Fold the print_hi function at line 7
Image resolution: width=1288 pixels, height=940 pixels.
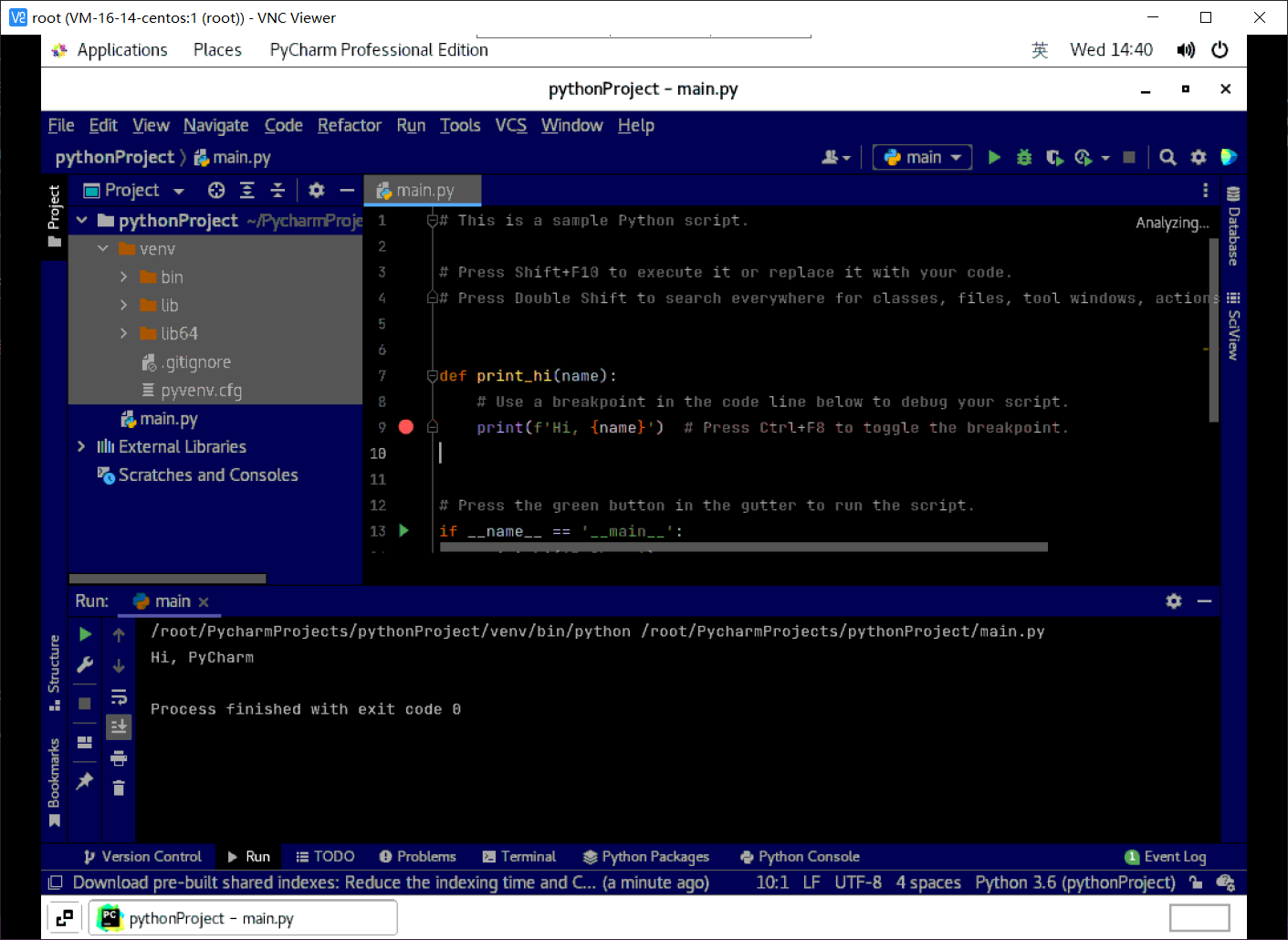pyautogui.click(x=433, y=375)
